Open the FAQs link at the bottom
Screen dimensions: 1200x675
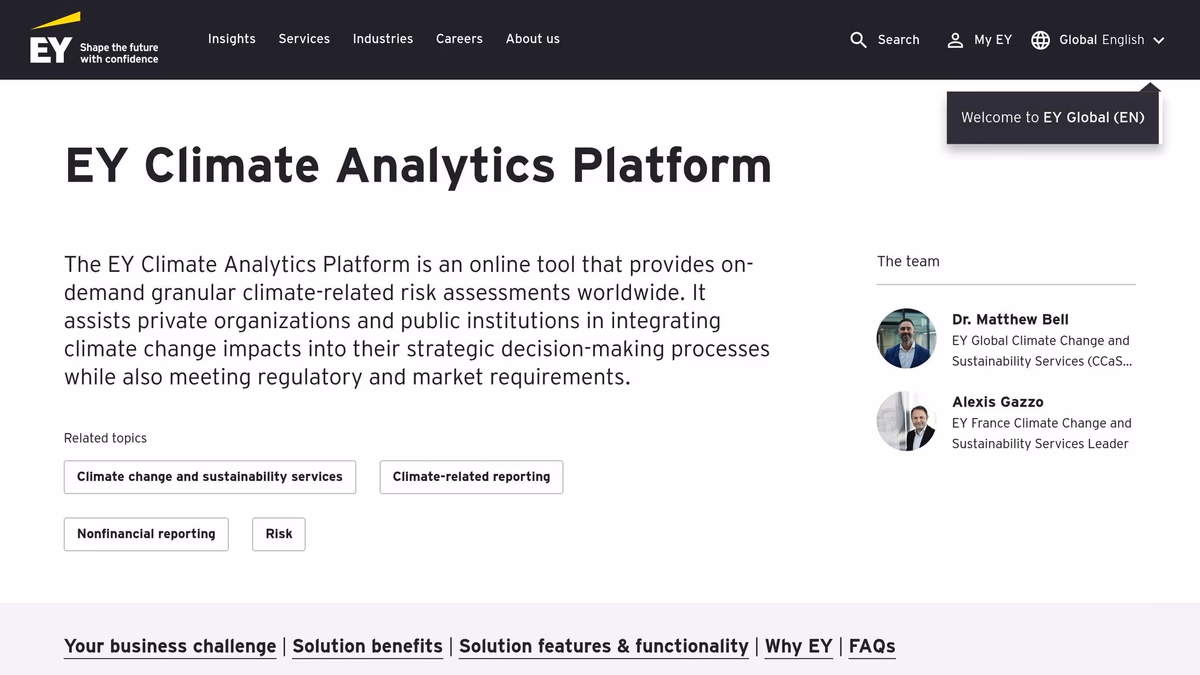tap(871, 646)
